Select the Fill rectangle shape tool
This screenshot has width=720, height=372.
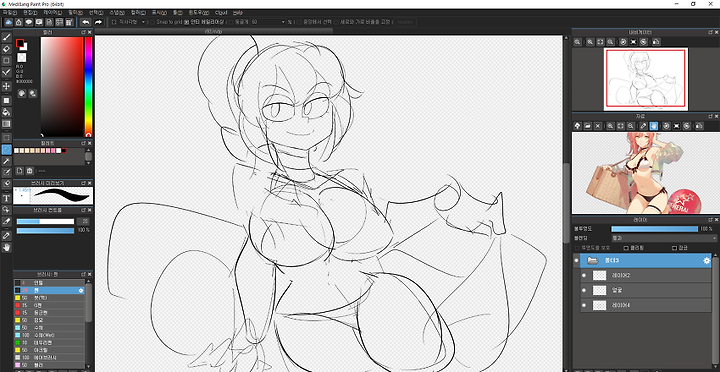(6, 100)
